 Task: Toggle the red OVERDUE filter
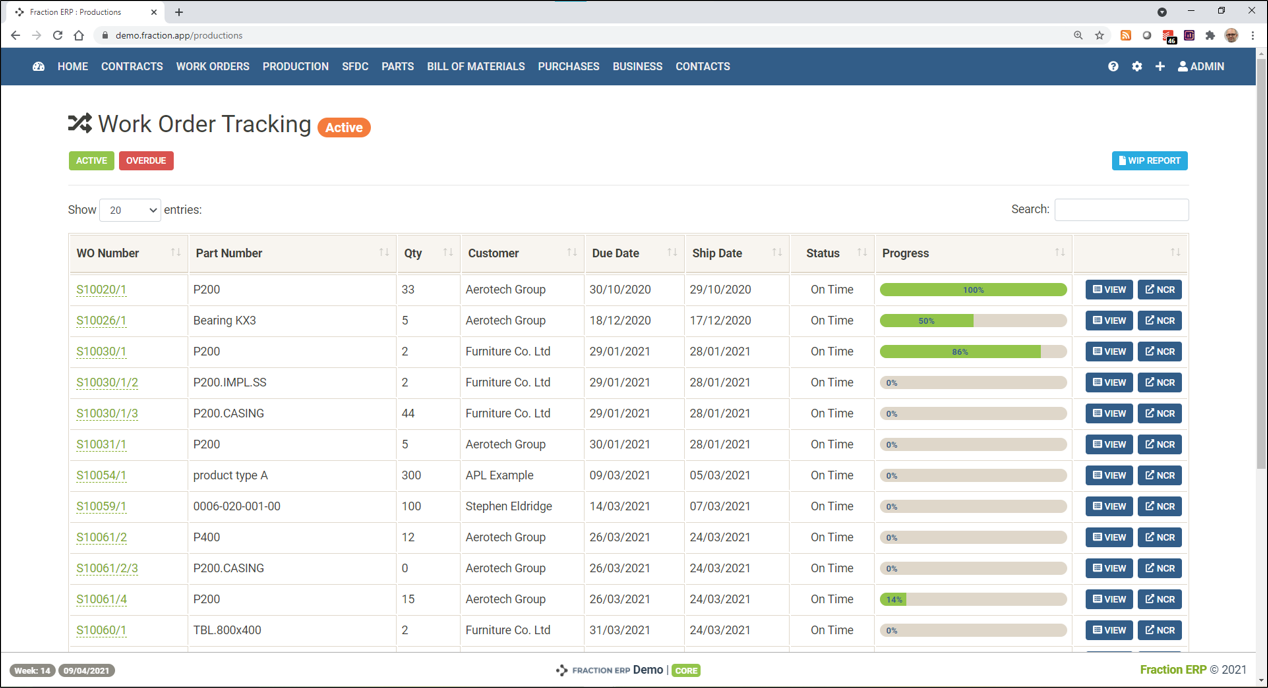click(146, 161)
